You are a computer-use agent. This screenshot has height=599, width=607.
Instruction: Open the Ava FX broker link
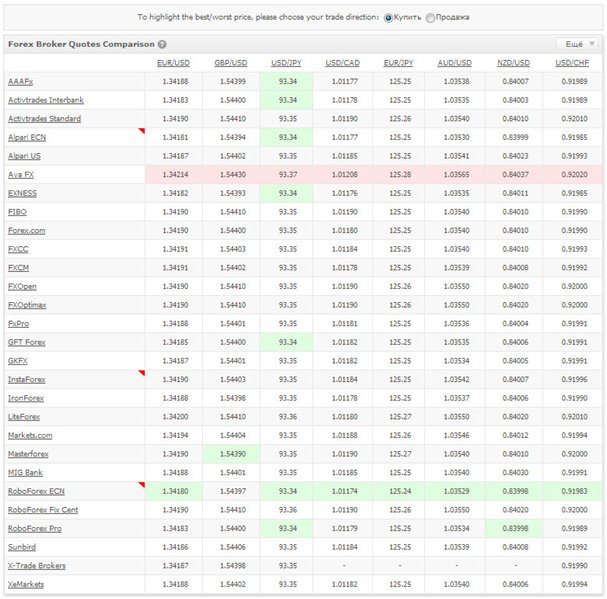pos(21,175)
